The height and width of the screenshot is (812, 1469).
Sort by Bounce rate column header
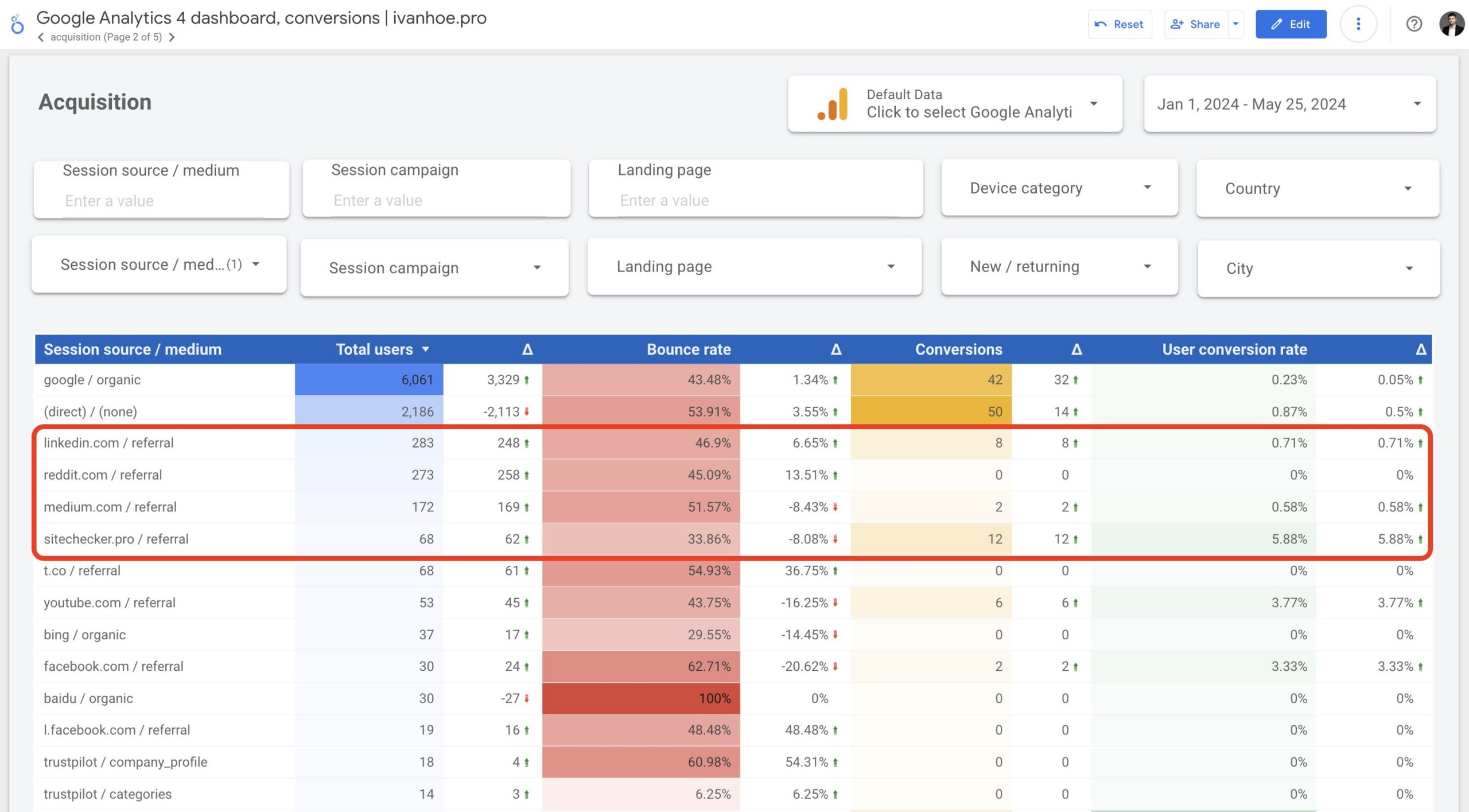coord(689,349)
